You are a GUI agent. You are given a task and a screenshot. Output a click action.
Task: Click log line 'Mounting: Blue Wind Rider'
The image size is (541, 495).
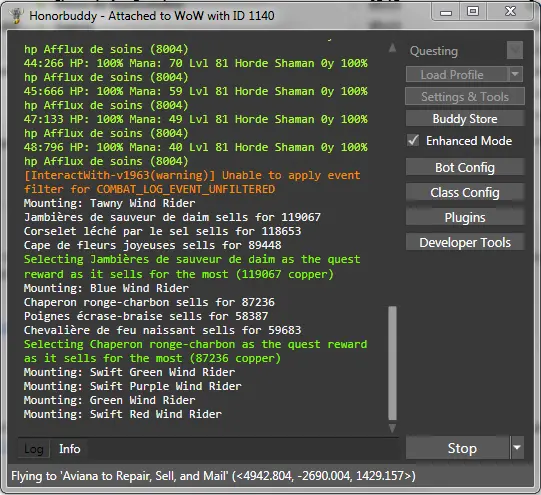coord(106,288)
